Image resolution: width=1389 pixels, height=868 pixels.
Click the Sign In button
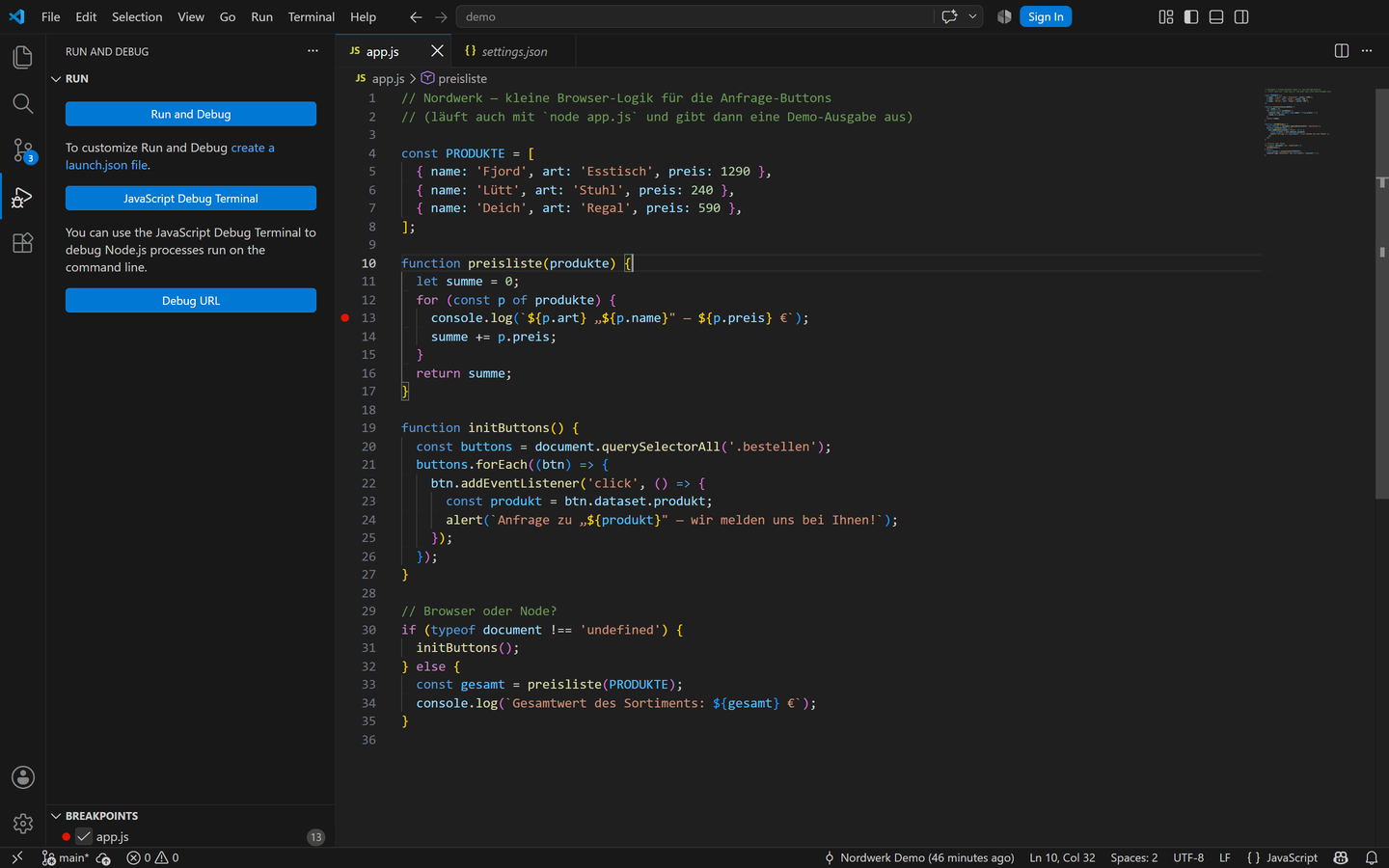coord(1046,16)
